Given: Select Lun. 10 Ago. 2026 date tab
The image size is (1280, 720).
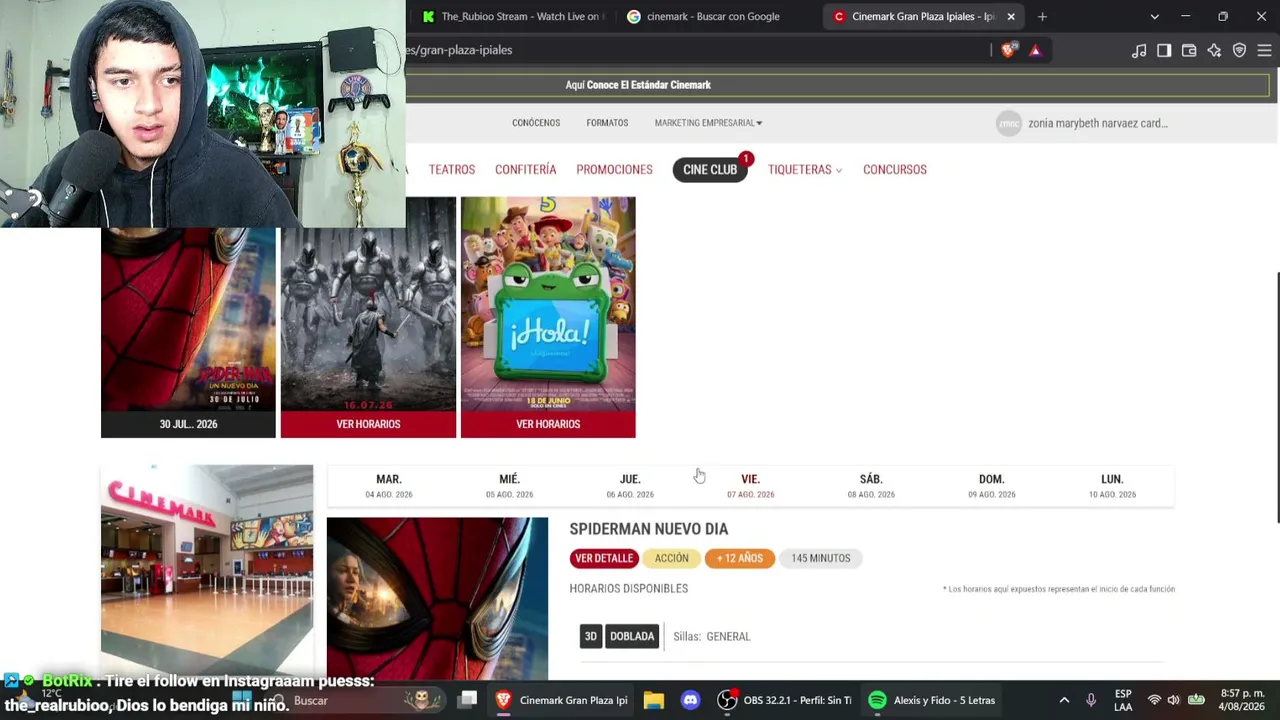Looking at the screenshot, I should [1112, 486].
